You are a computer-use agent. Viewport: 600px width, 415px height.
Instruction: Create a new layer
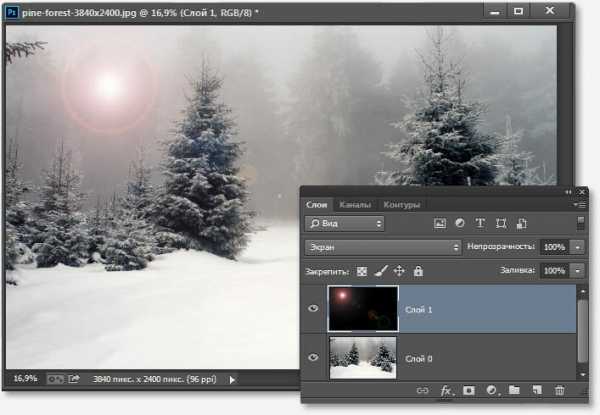coord(537,390)
